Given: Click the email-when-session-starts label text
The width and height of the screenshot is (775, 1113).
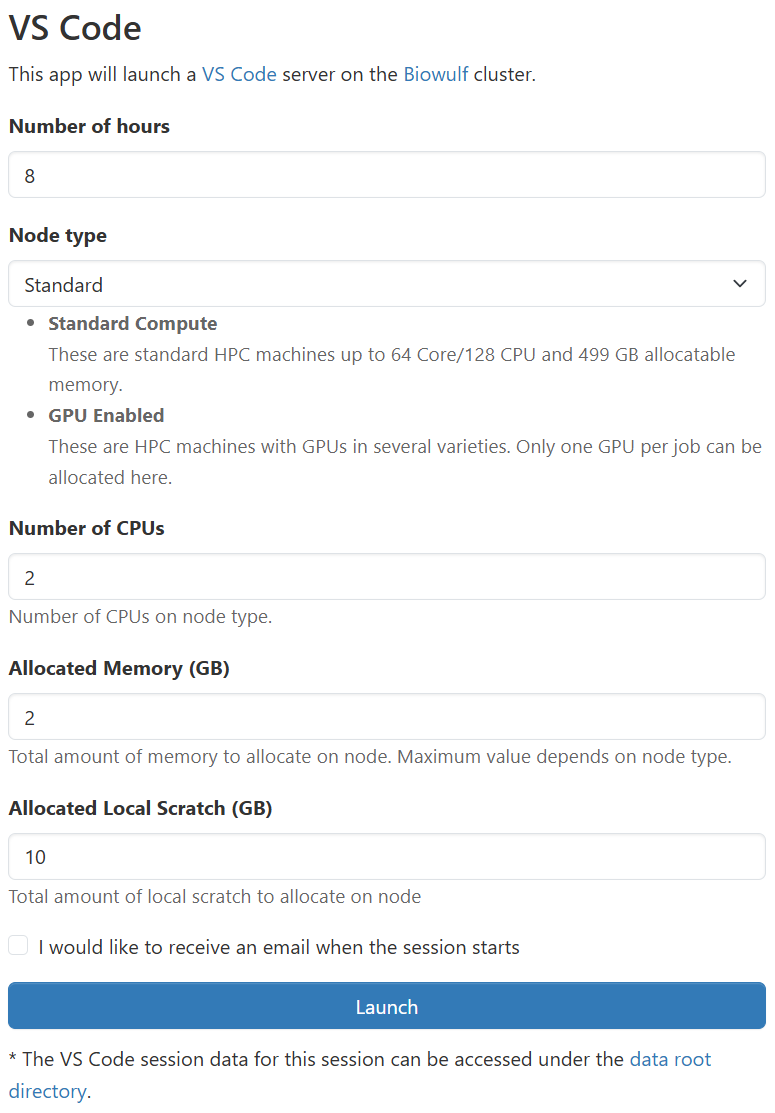Looking at the screenshot, I should 279,947.
